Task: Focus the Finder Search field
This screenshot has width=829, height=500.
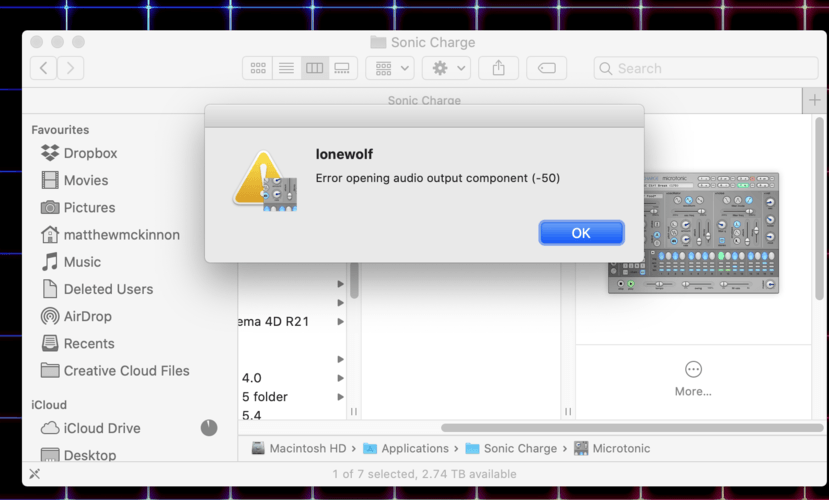Action: [706, 68]
